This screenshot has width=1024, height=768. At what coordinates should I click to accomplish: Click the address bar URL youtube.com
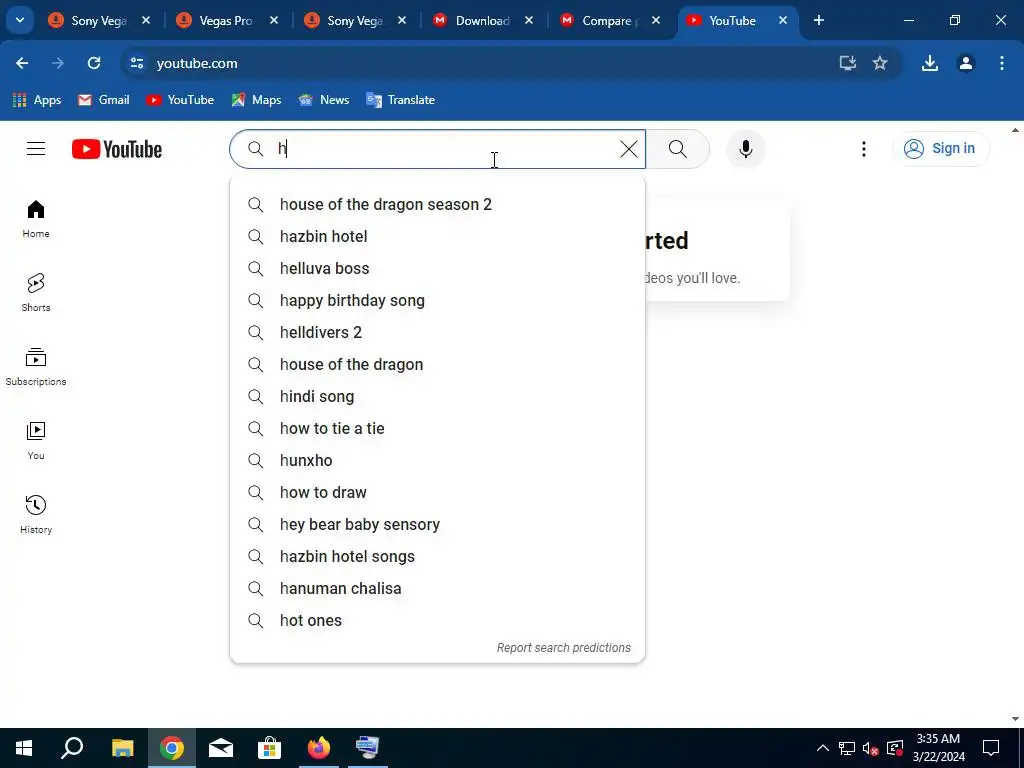click(x=197, y=63)
